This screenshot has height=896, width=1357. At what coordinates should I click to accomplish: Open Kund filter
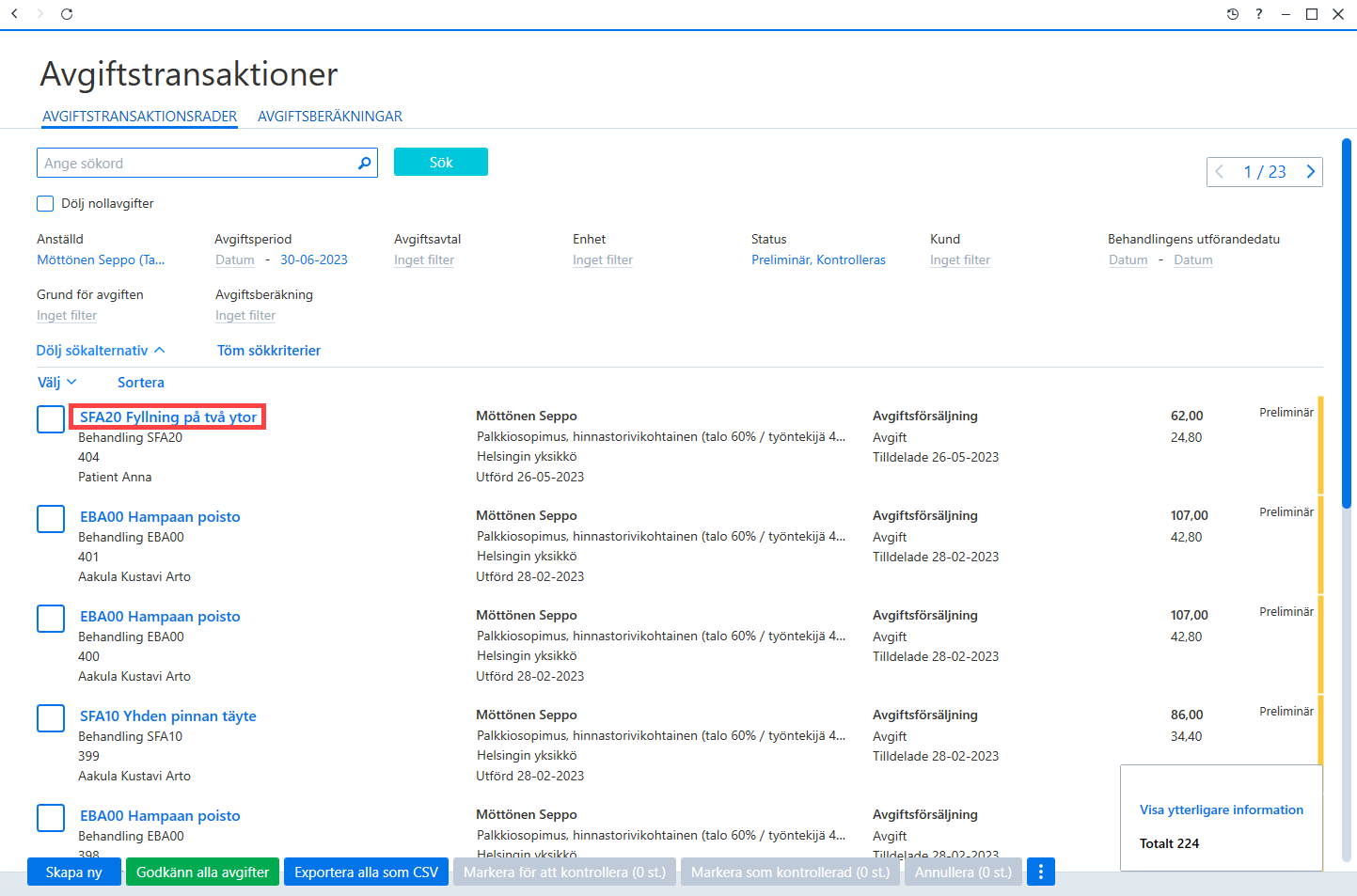960,259
